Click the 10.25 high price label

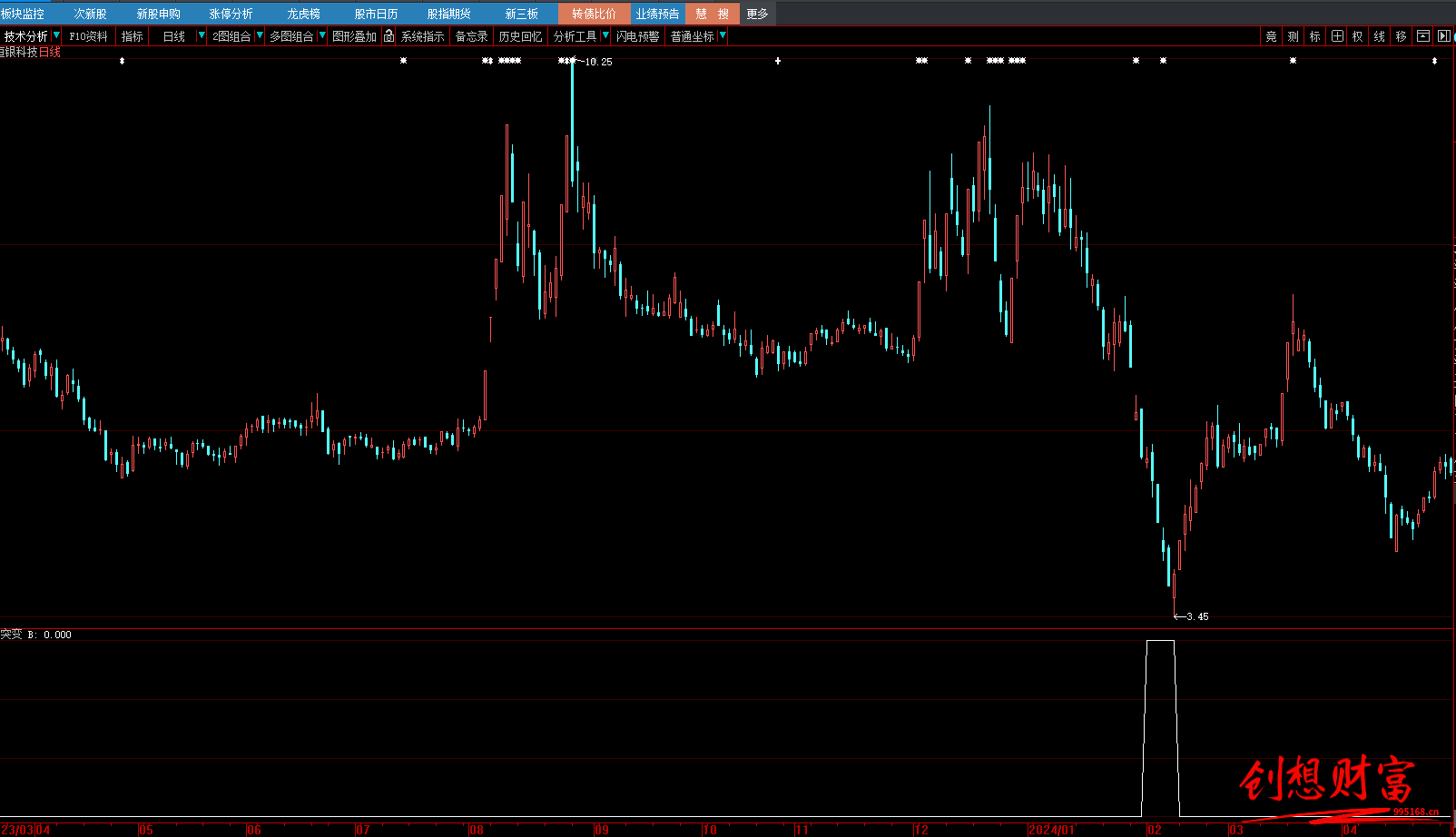point(598,62)
